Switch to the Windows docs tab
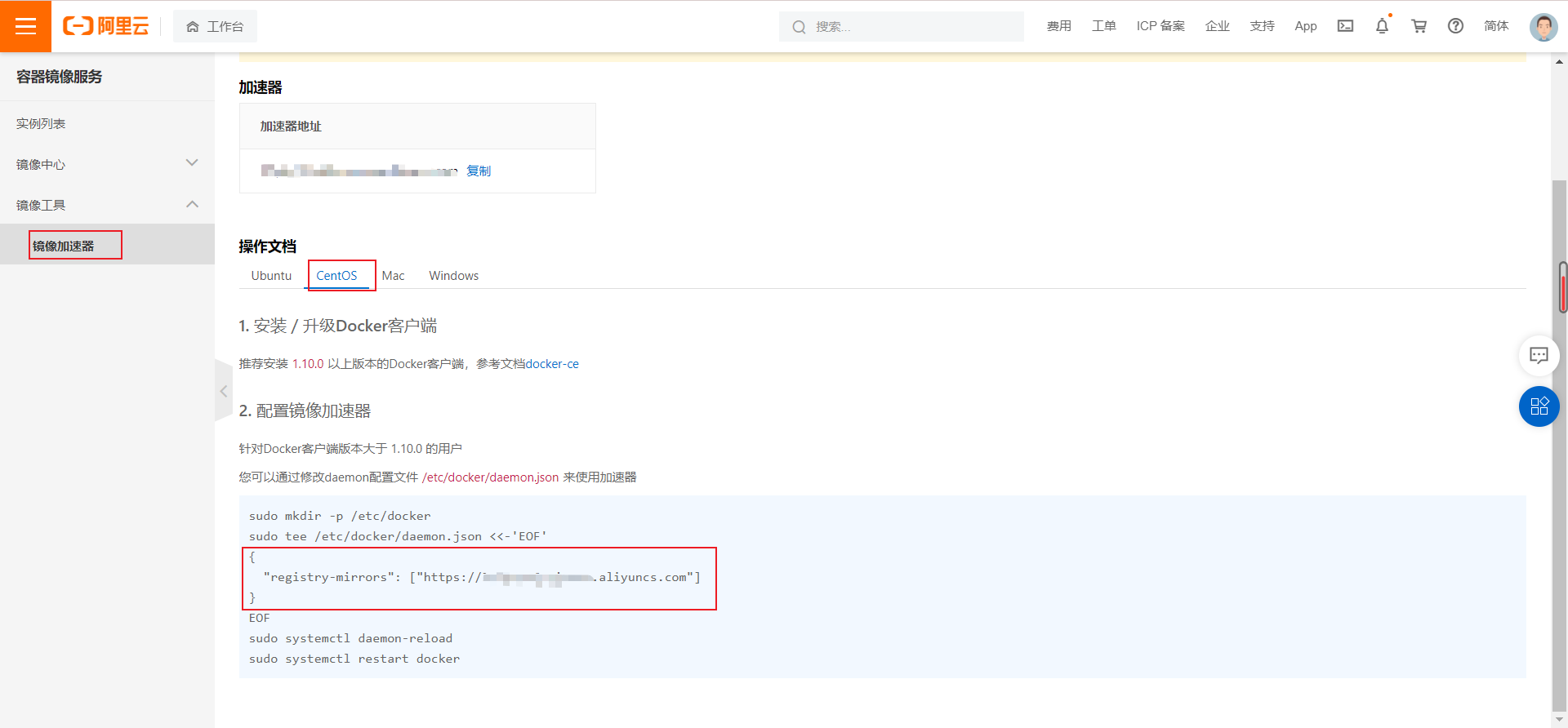This screenshot has height=728, width=1568. tap(454, 276)
